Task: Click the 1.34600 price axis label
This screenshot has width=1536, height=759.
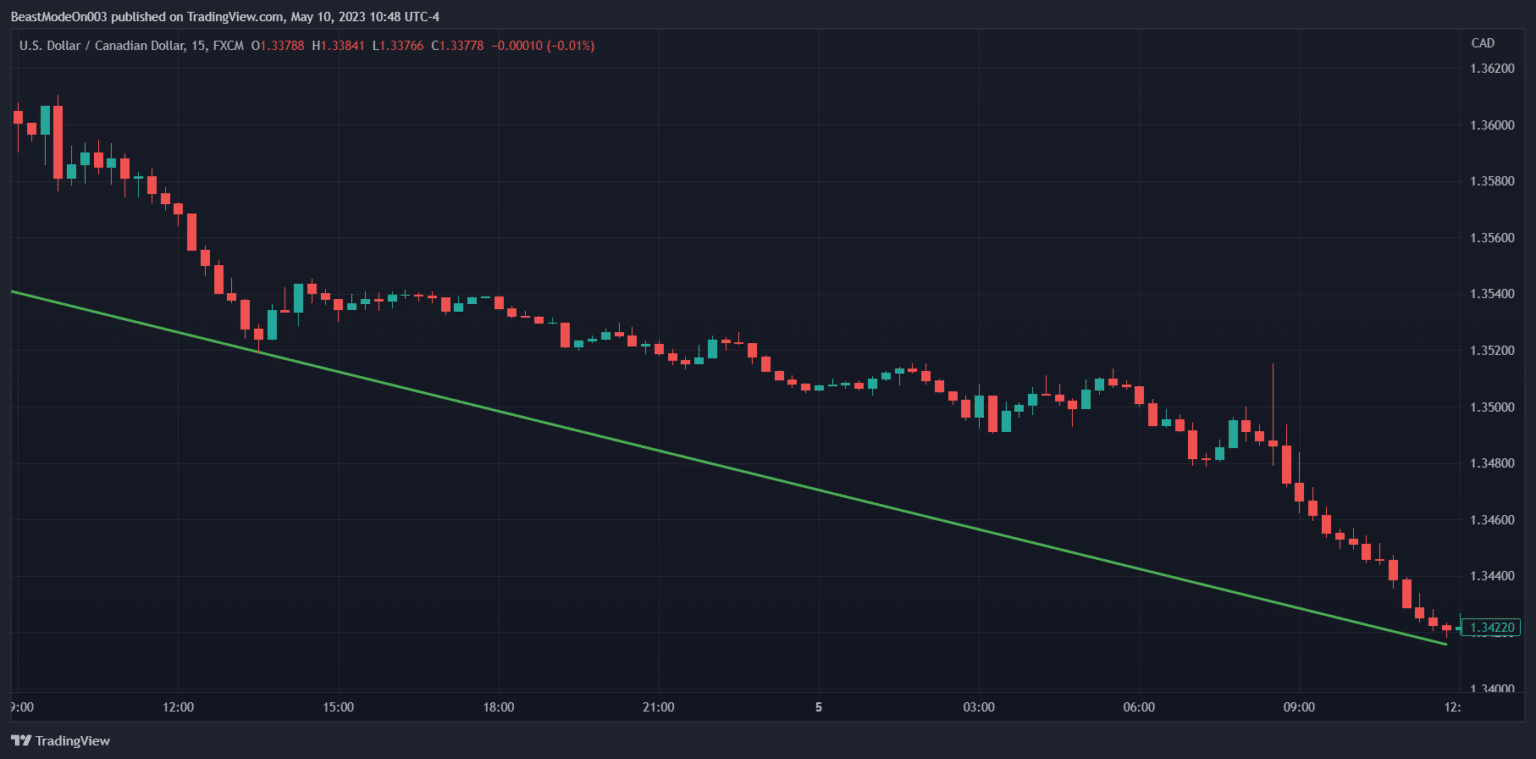Action: click(x=1490, y=521)
